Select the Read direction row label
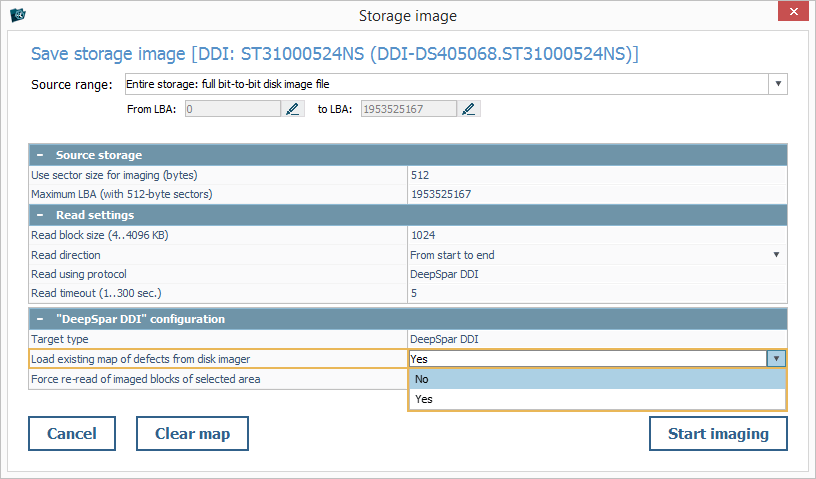Viewport: 816px width, 479px height. pyautogui.click(x=66, y=255)
